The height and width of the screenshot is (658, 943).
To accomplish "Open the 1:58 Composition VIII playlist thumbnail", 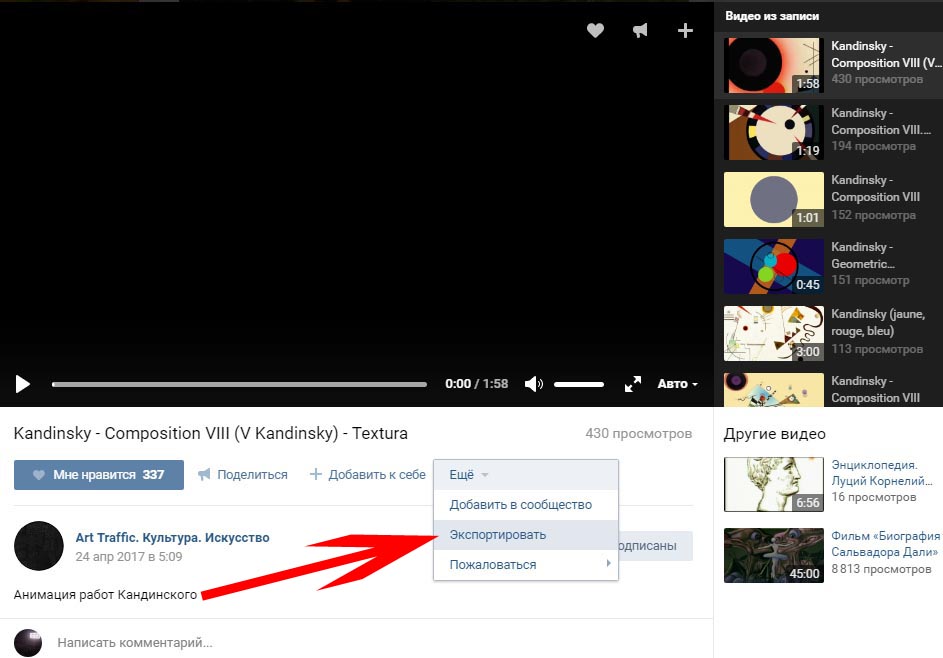I will 773,66.
